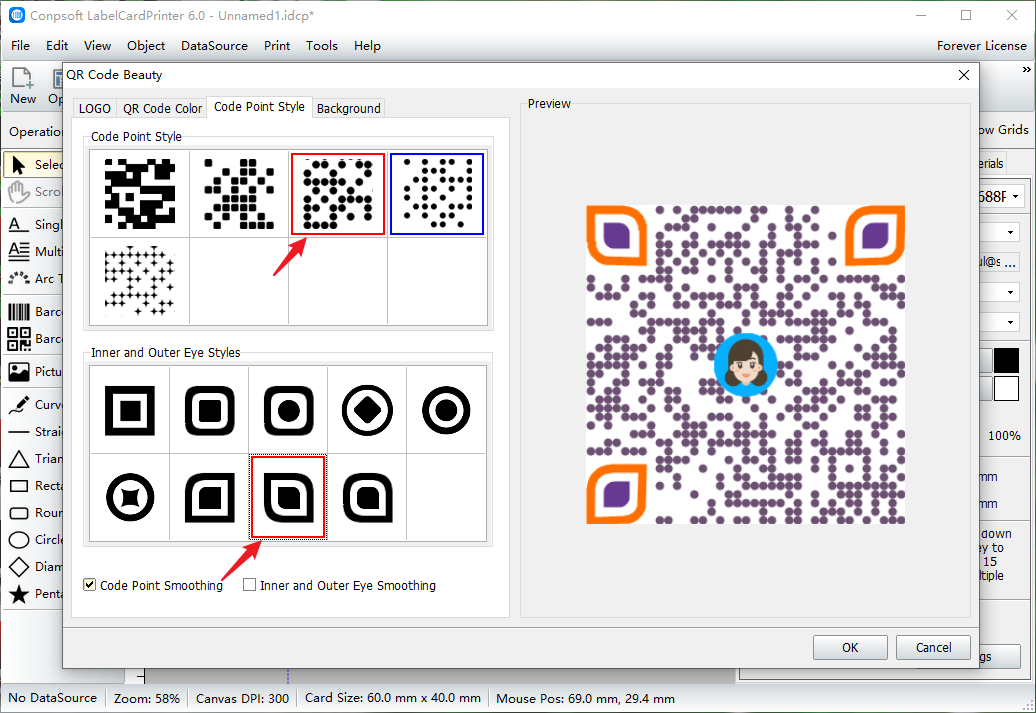Choose the leaf-shaped eye style
The width and height of the screenshot is (1036, 713).
(288, 497)
